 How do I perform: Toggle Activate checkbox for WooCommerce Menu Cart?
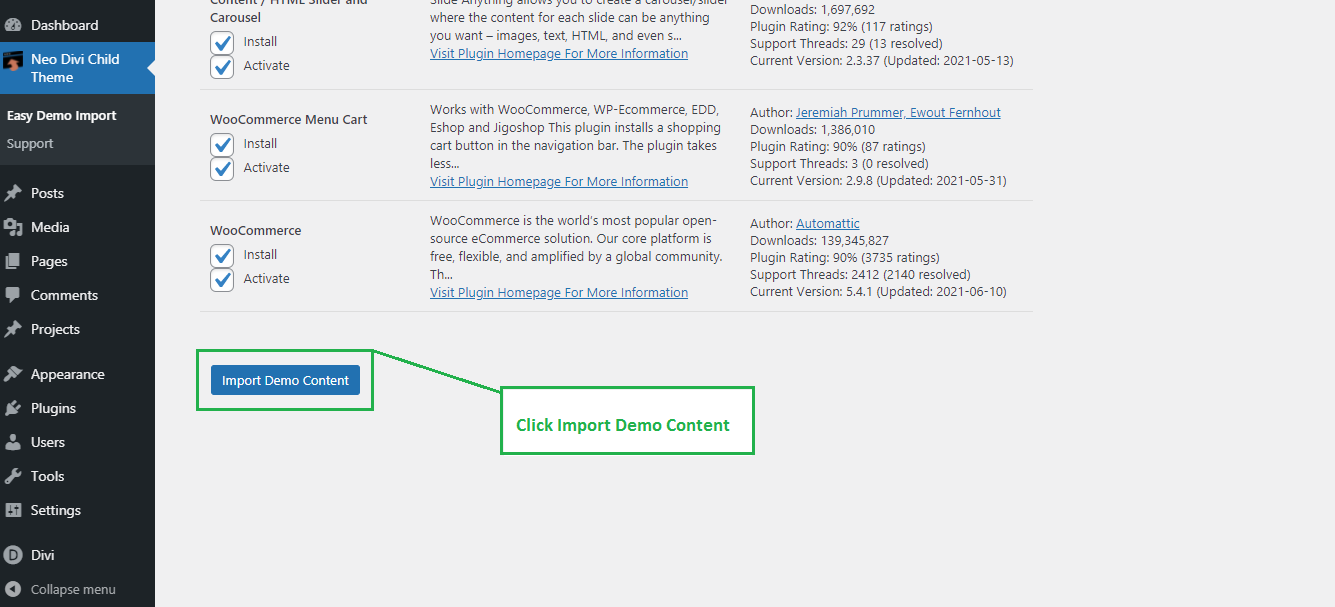coord(222,169)
